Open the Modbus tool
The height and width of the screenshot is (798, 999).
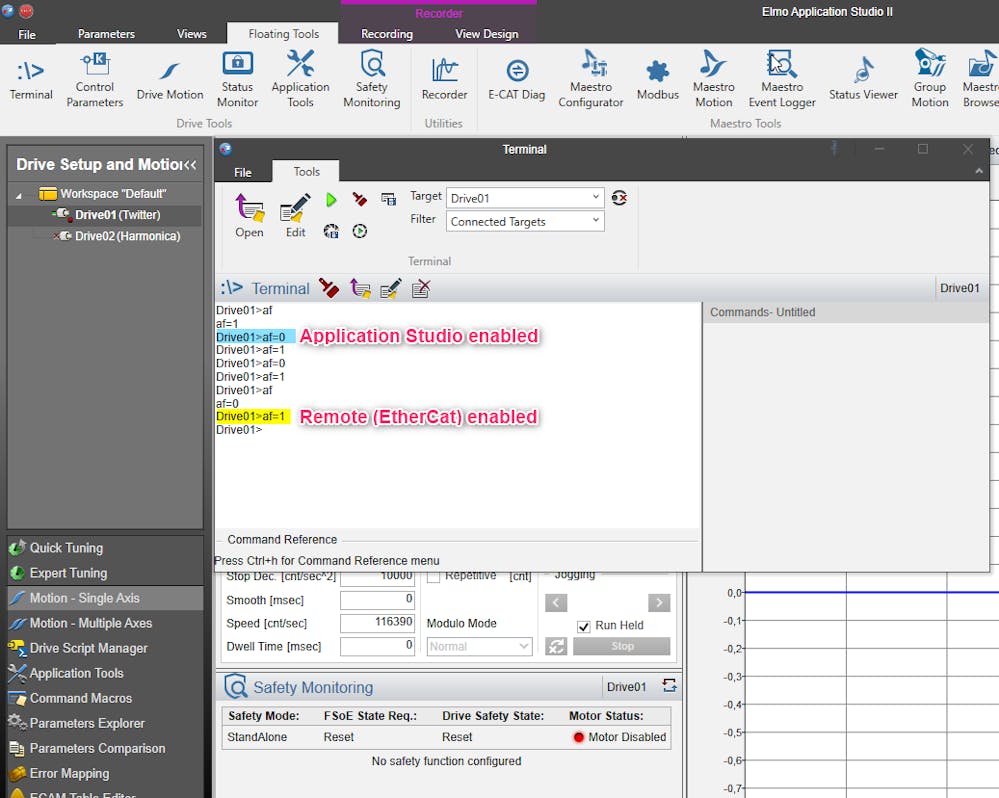(x=658, y=80)
